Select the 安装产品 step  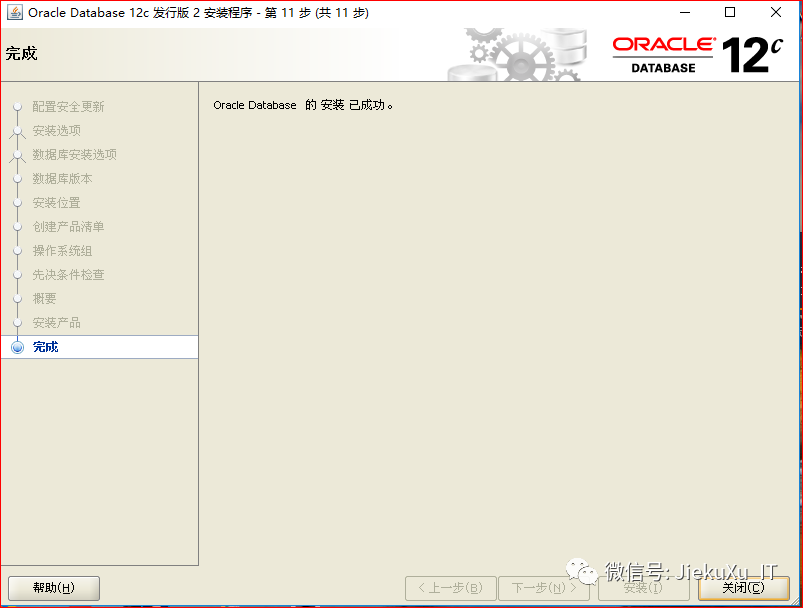click(56, 323)
